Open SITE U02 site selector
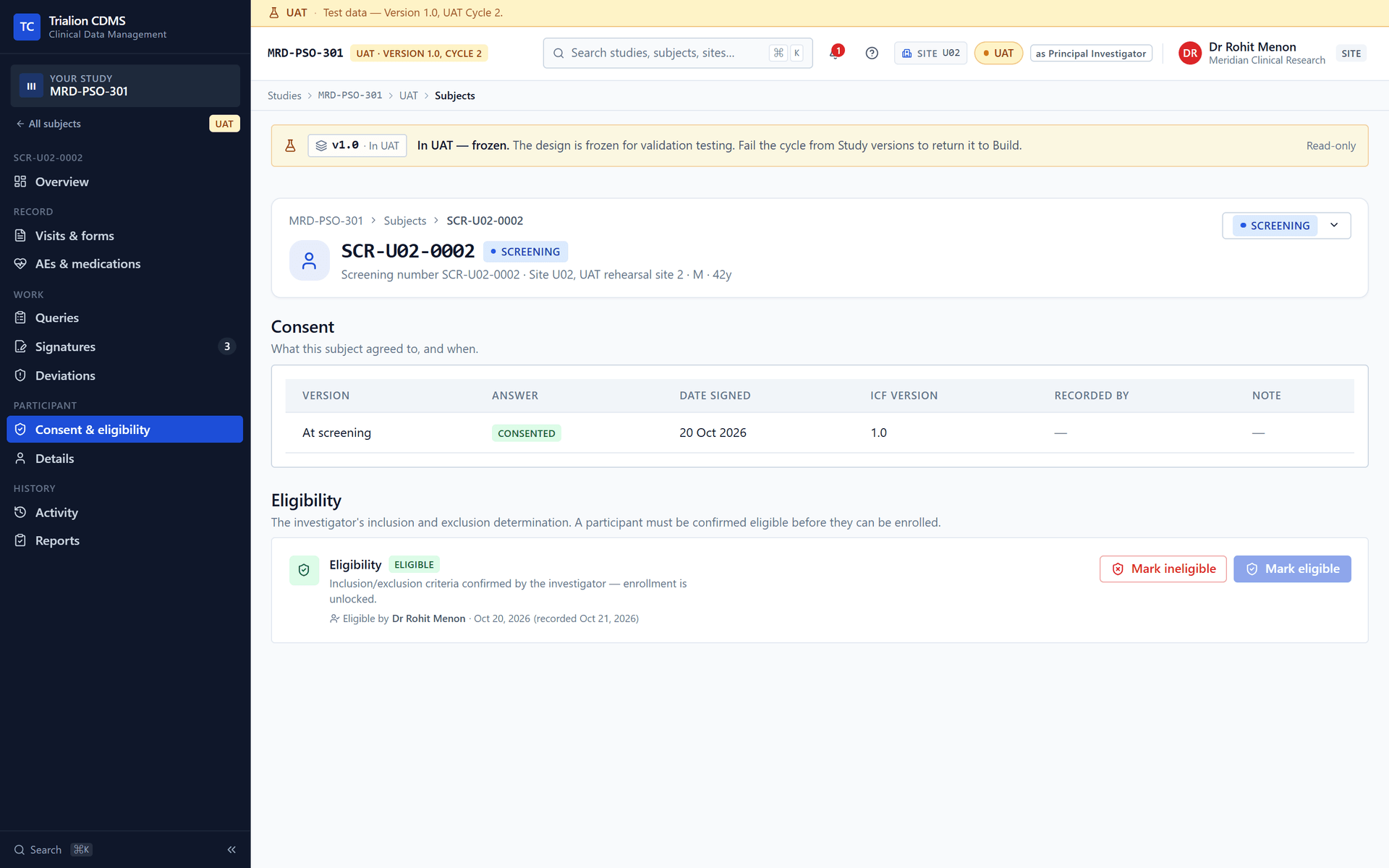Screen dimensions: 1389x868 point(930,53)
